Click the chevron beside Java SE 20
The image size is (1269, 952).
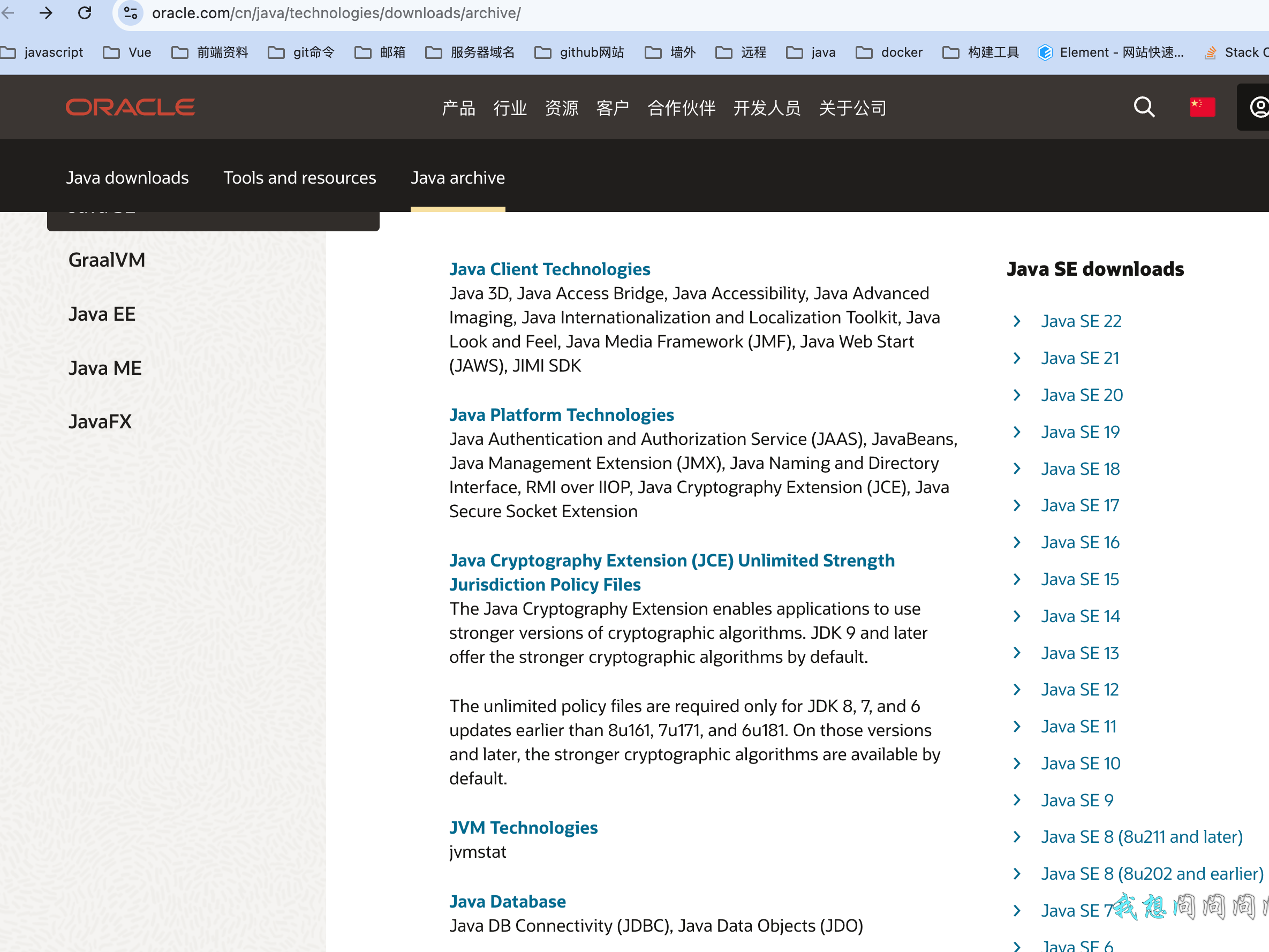pos(1017,395)
